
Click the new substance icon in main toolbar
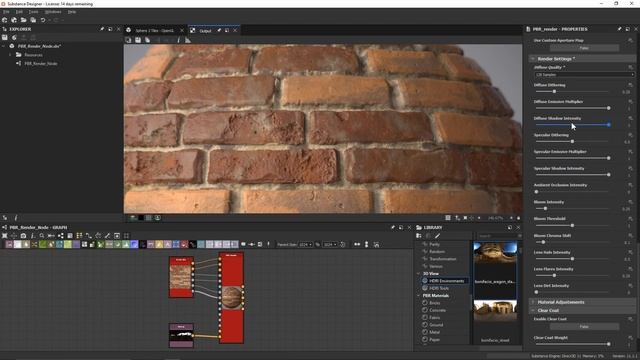[x=5, y=20]
